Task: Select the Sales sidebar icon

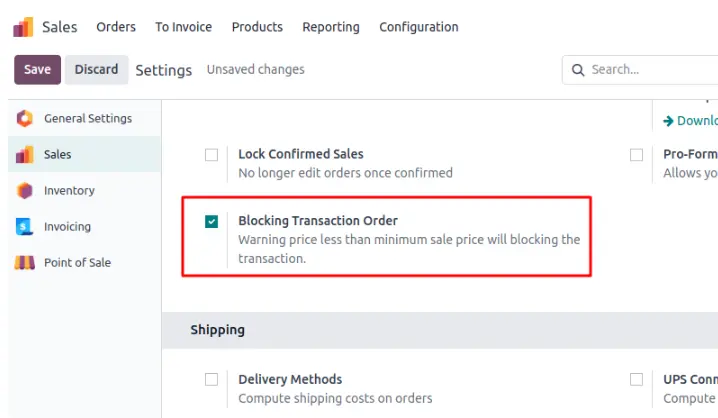Action: point(25,155)
